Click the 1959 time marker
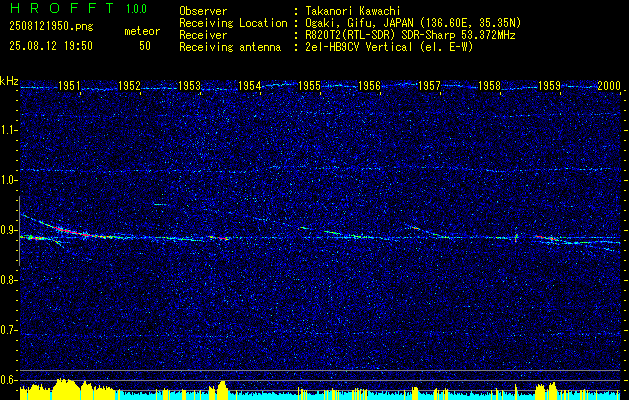This screenshot has height=400, width=629. coord(550,86)
